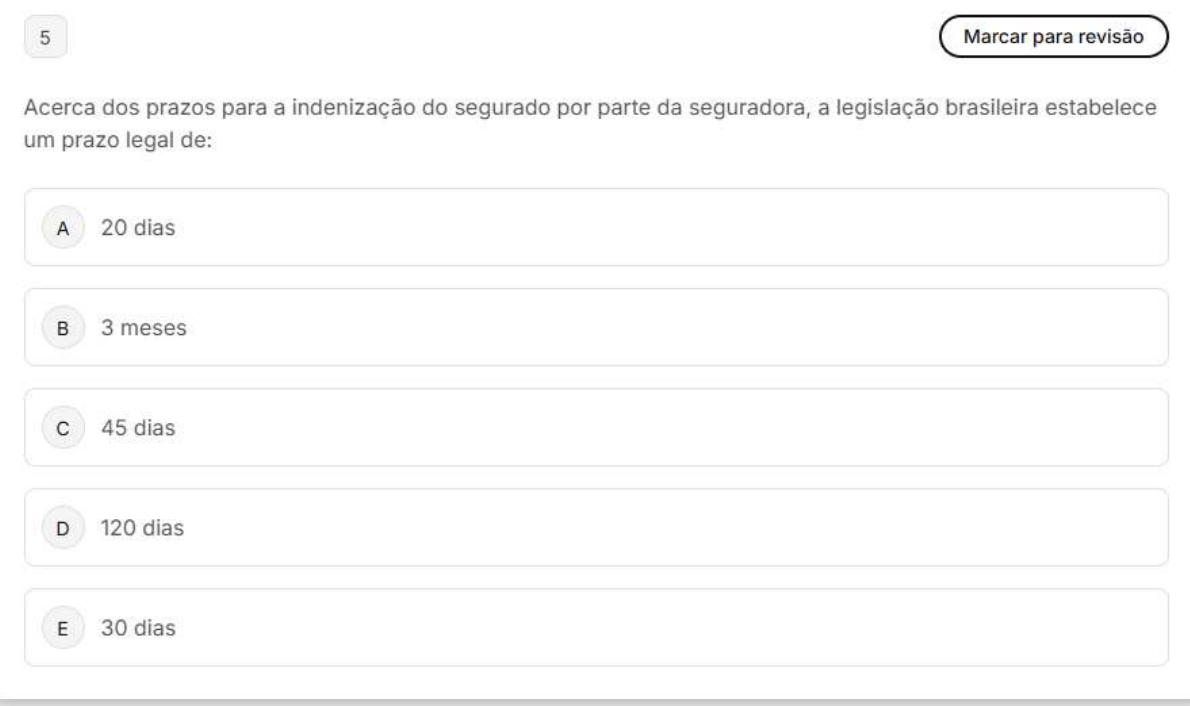The image size is (1190, 706).
Task: Select the letter A circle icon
Action: pos(64,228)
